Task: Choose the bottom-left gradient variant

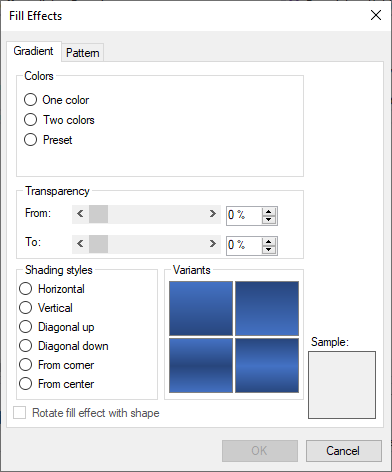Action: point(201,365)
